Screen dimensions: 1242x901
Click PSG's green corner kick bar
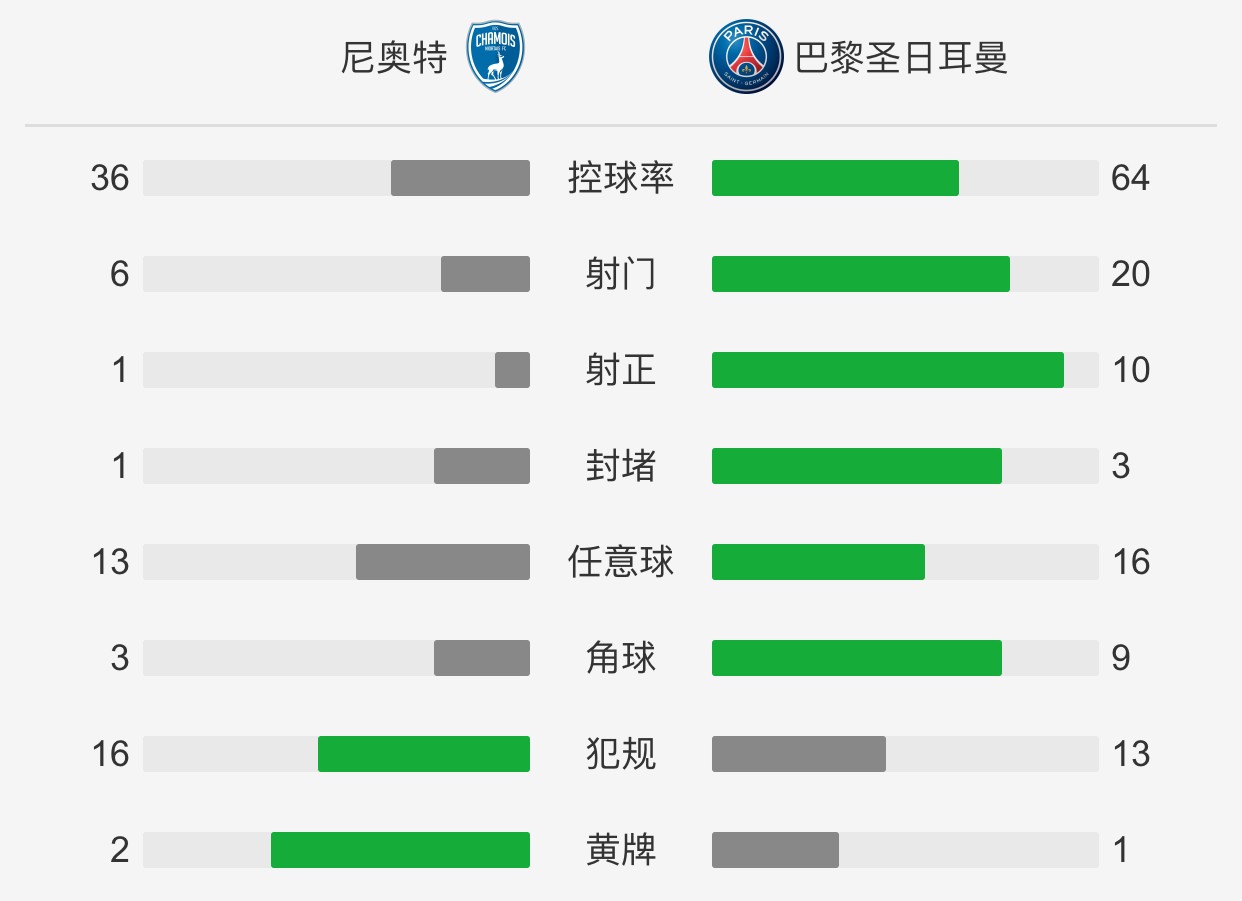pyautogui.click(x=857, y=658)
